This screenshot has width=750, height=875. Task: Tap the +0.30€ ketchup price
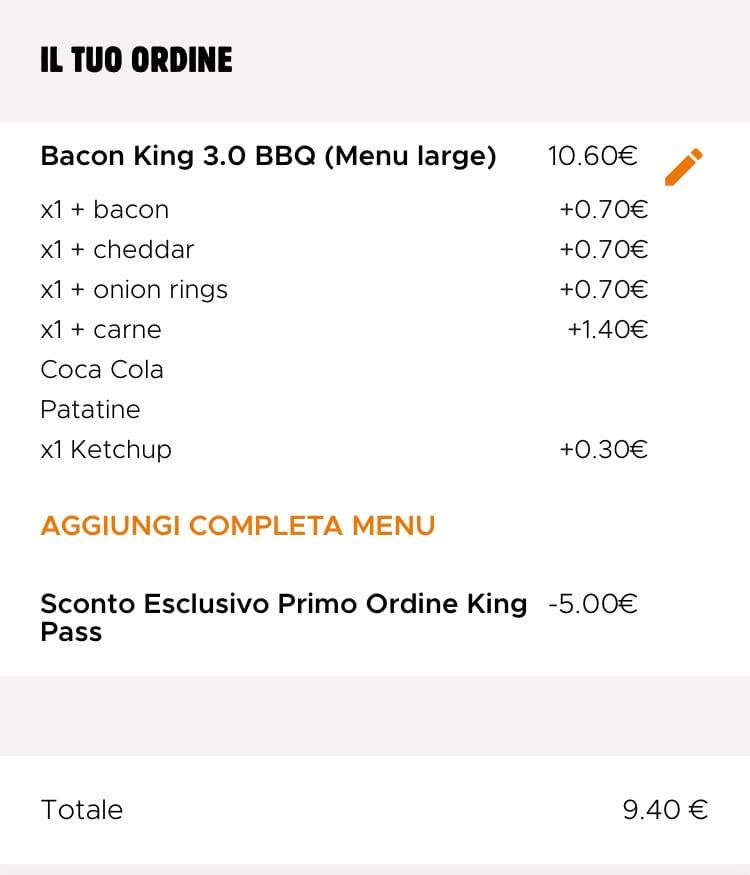click(x=603, y=450)
